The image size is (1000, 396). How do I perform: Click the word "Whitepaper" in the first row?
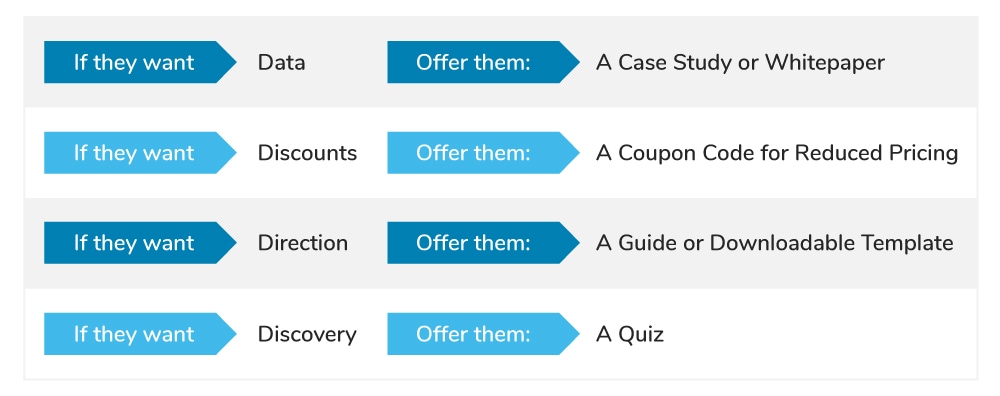click(x=825, y=63)
